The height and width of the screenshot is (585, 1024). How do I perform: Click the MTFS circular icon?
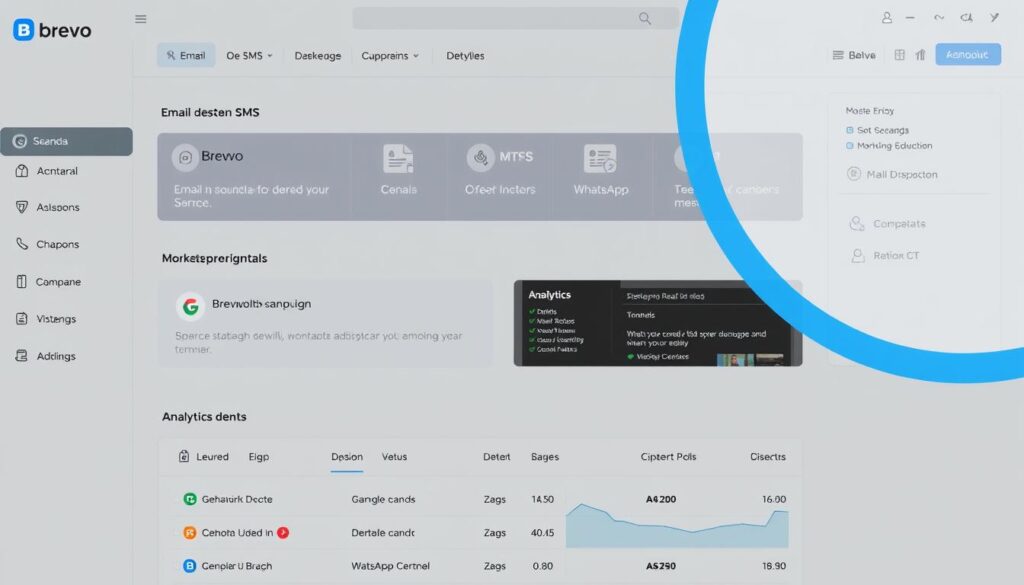(x=480, y=157)
